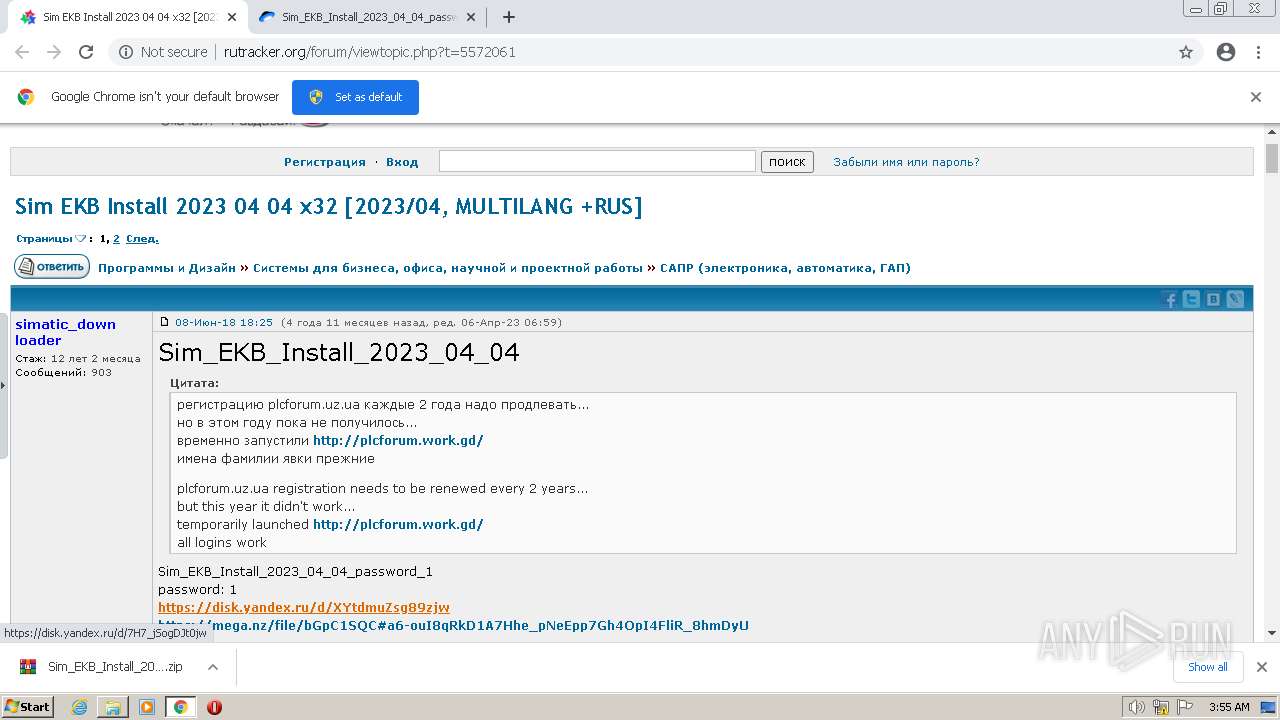
Task: Open the plcforum.work.gd link in English text
Action: [x=398, y=524]
